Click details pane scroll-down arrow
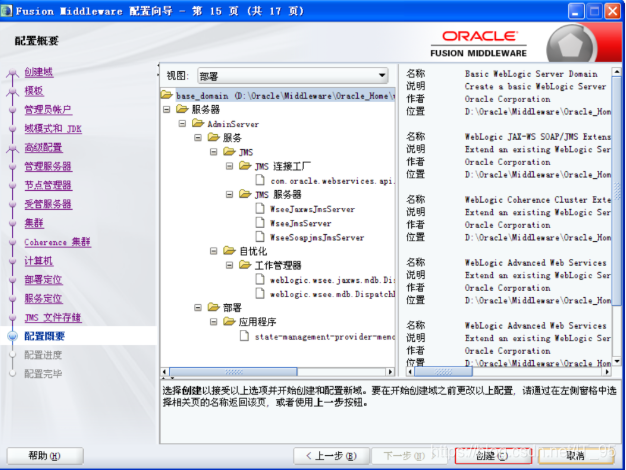Screen dimensions: 626x470 616,361
